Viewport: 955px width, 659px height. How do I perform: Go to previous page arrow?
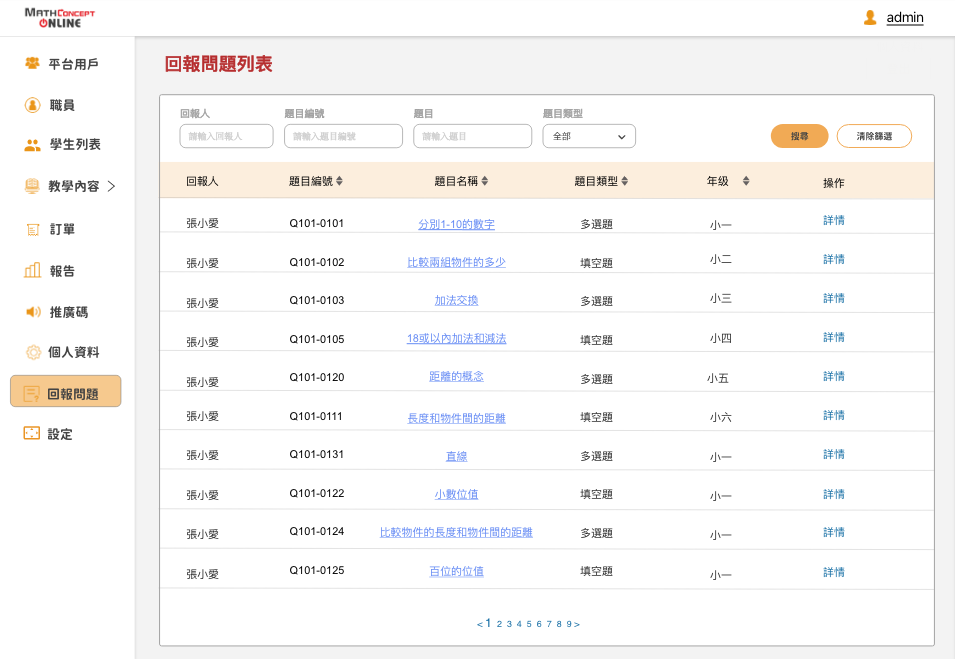(479, 624)
